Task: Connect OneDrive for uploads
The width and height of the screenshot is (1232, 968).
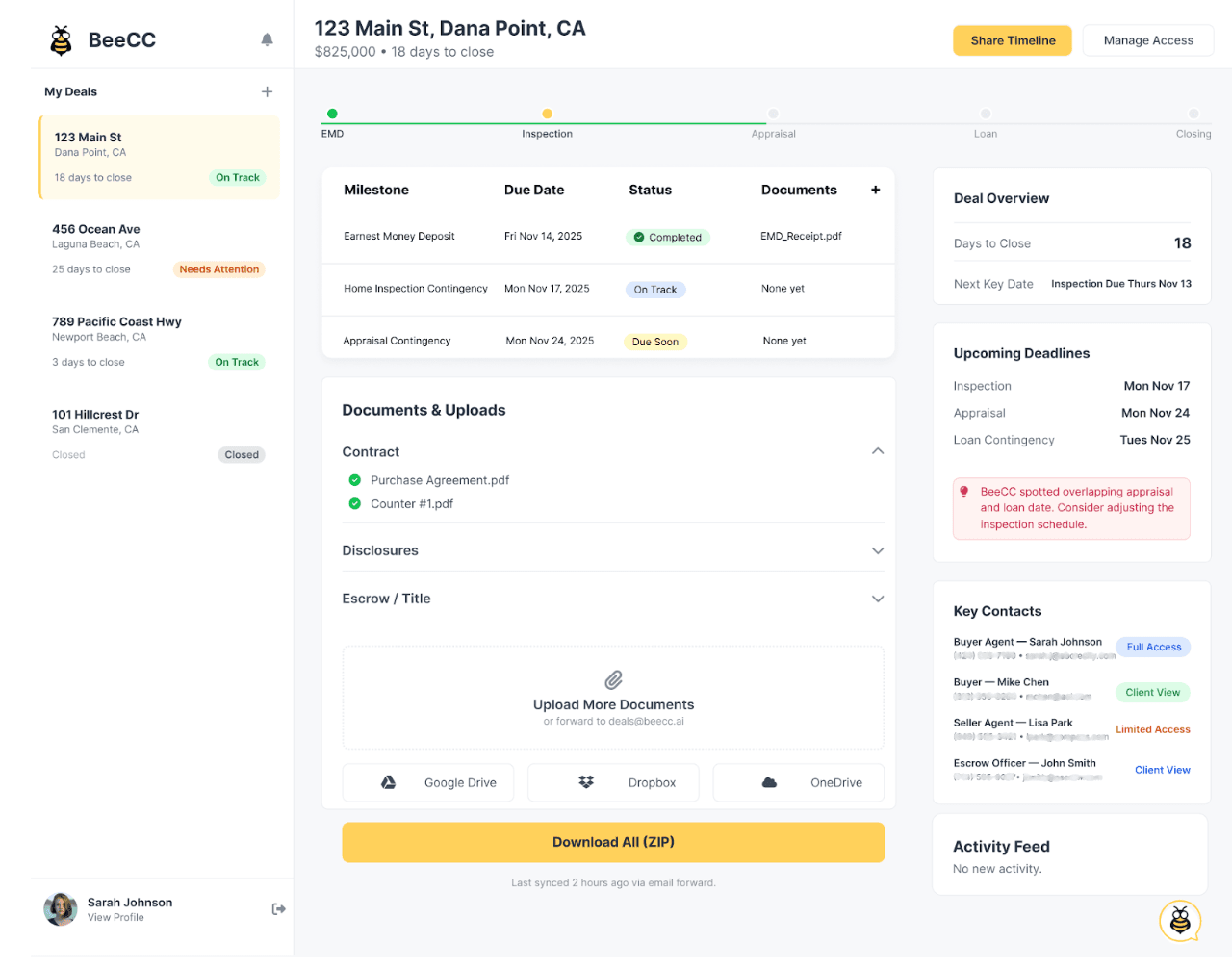Action: (x=798, y=782)
